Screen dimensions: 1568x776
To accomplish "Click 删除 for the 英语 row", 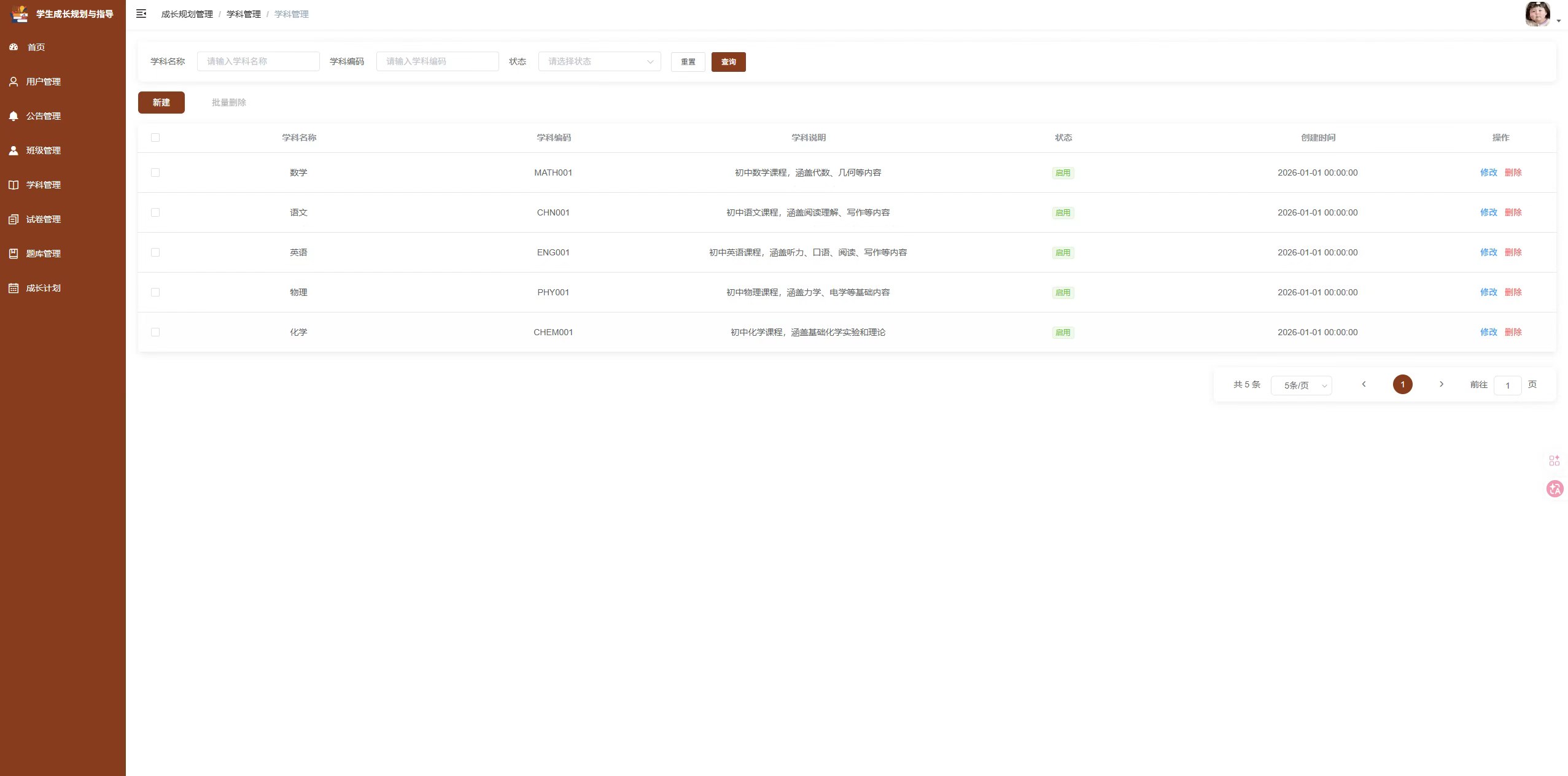I will [1513, 252].
